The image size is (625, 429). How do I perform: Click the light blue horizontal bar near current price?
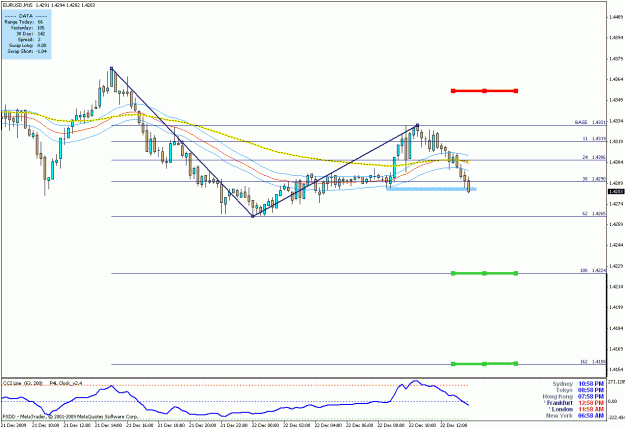point(431,189)
